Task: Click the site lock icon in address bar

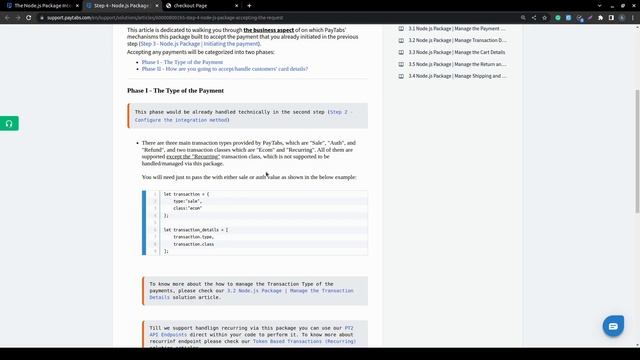Action: pos(42,18)
